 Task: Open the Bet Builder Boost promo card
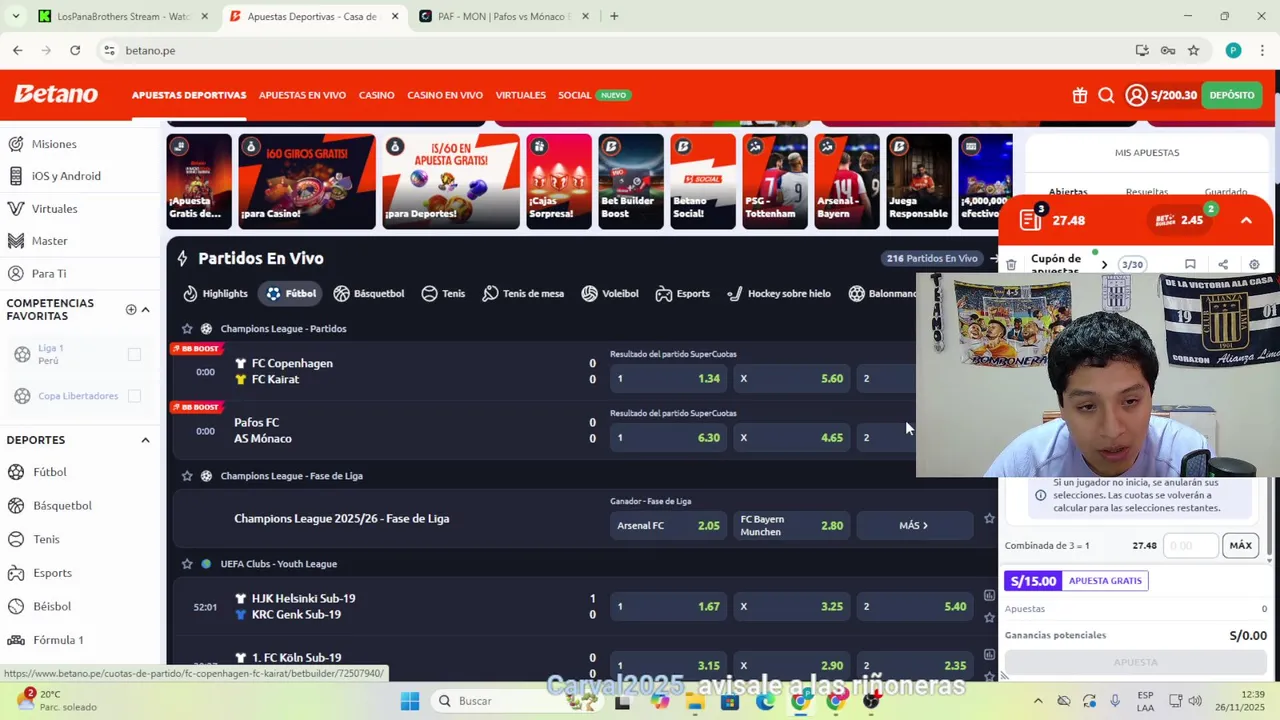(631, 182)
